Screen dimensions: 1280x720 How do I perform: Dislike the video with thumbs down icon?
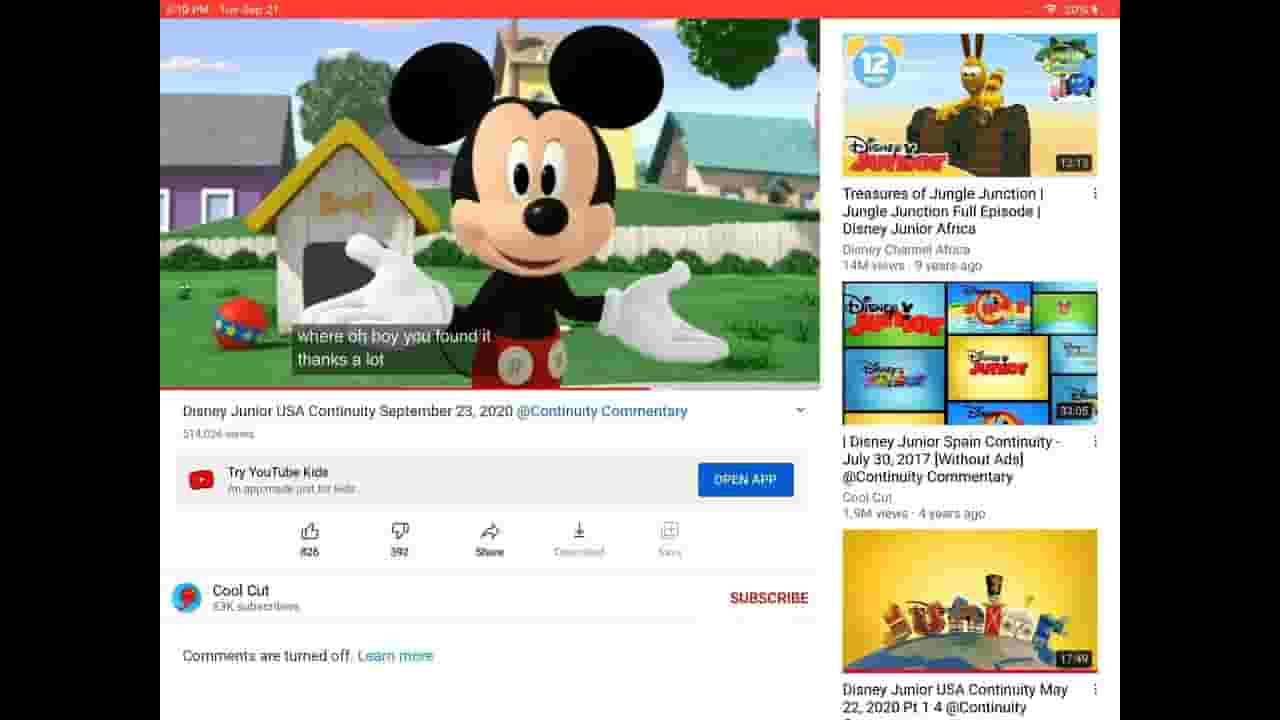click(400, 531)
